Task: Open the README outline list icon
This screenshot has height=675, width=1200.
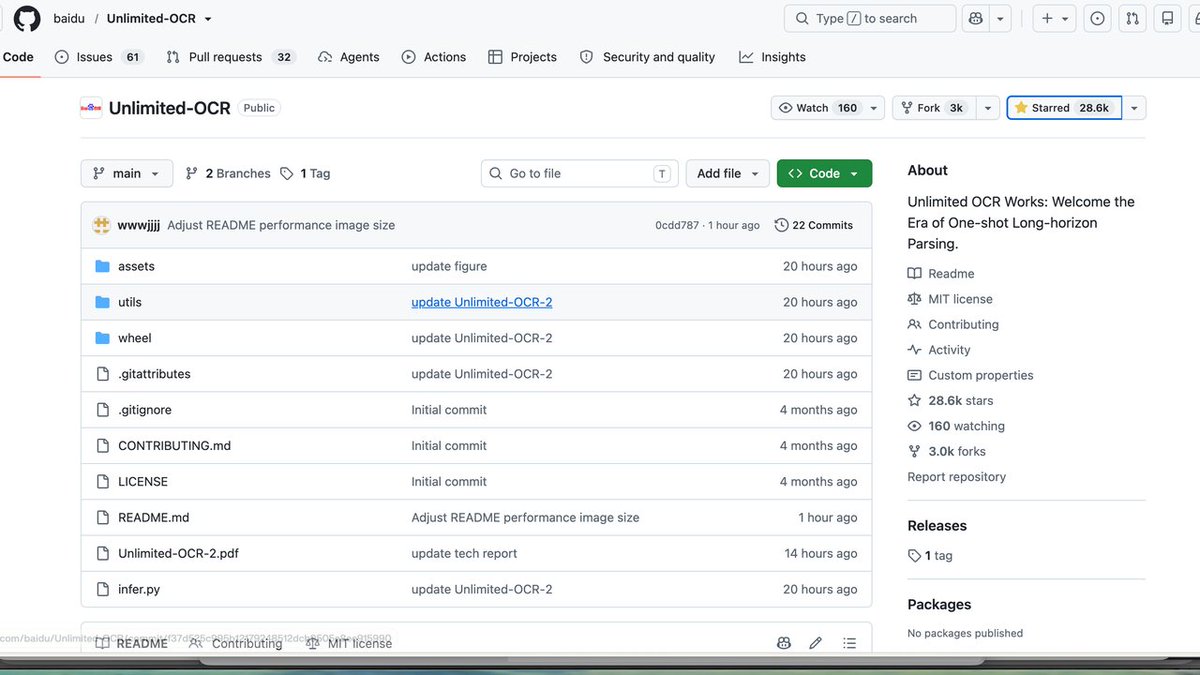Action: click(x=849, y=643)
